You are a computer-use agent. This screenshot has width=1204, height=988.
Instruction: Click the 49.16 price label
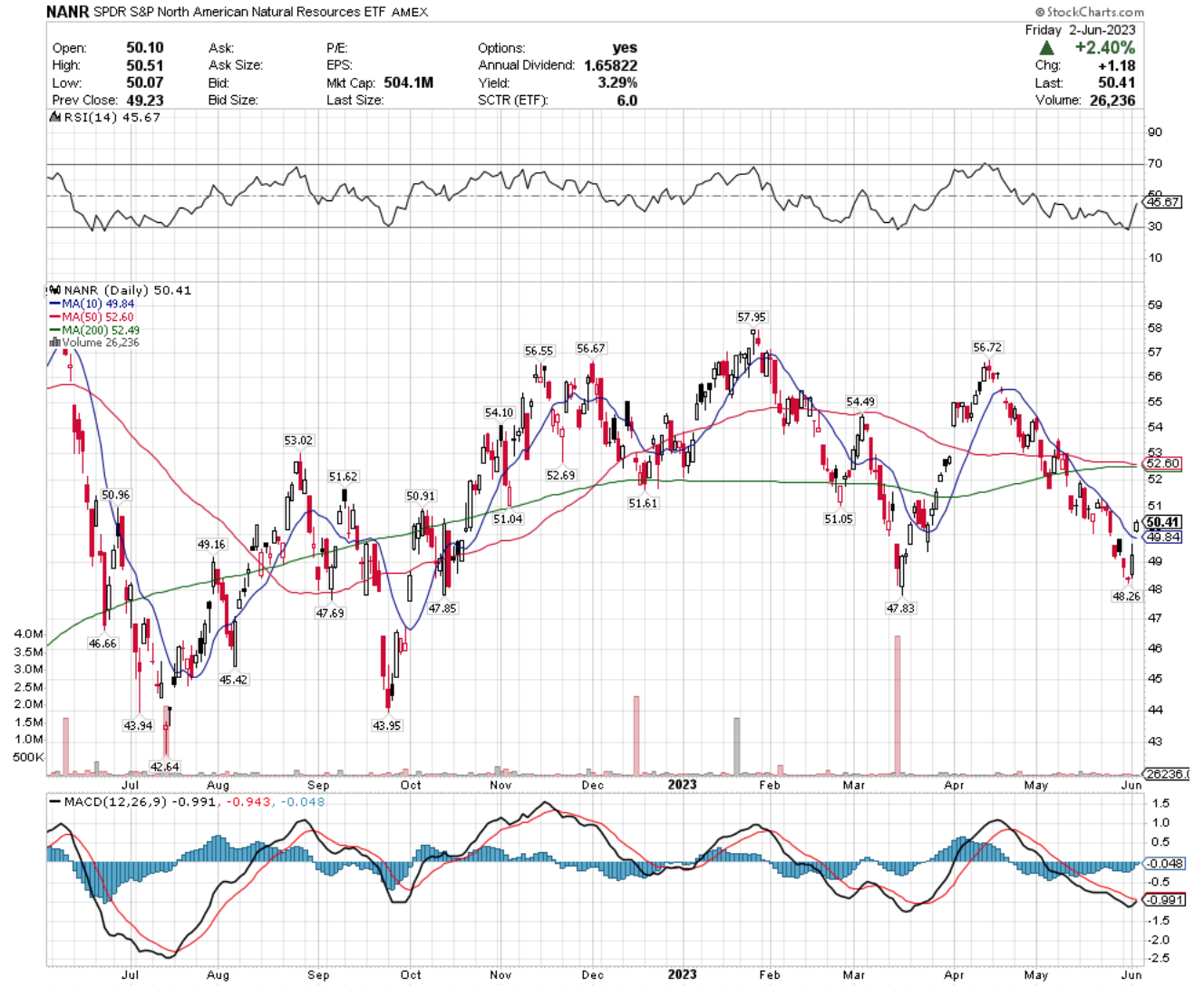[x=211, y=545]
